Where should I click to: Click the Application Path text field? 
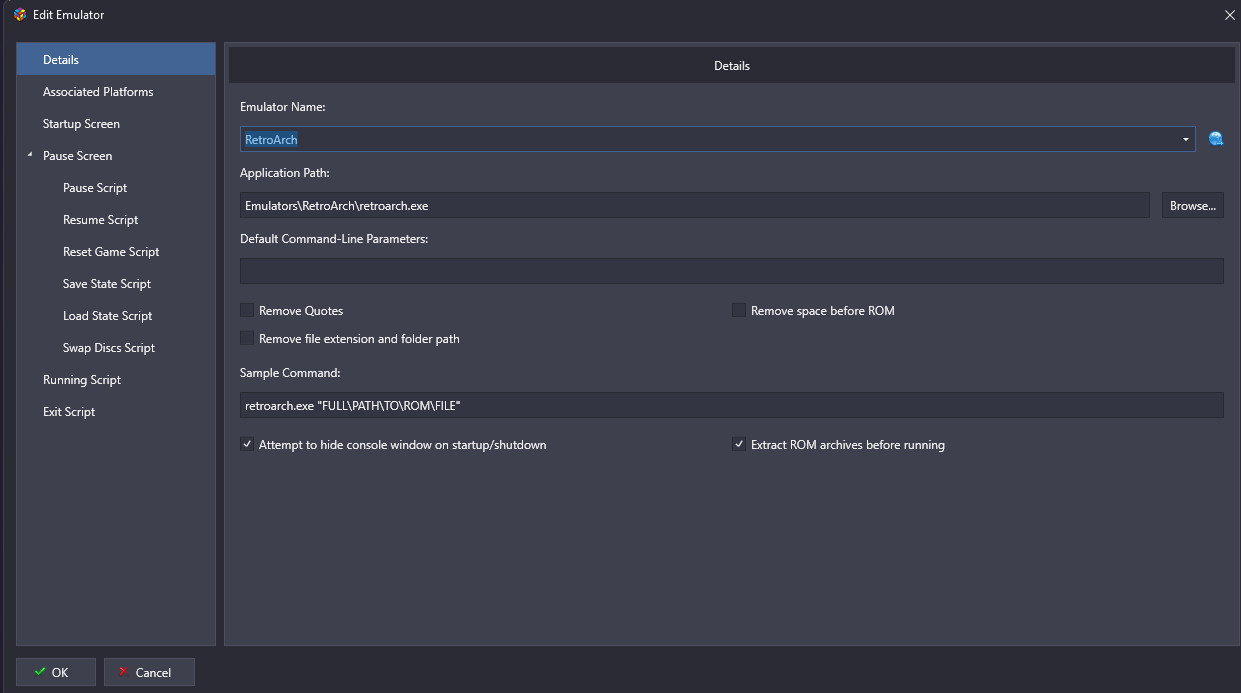[x=695, y=205]
